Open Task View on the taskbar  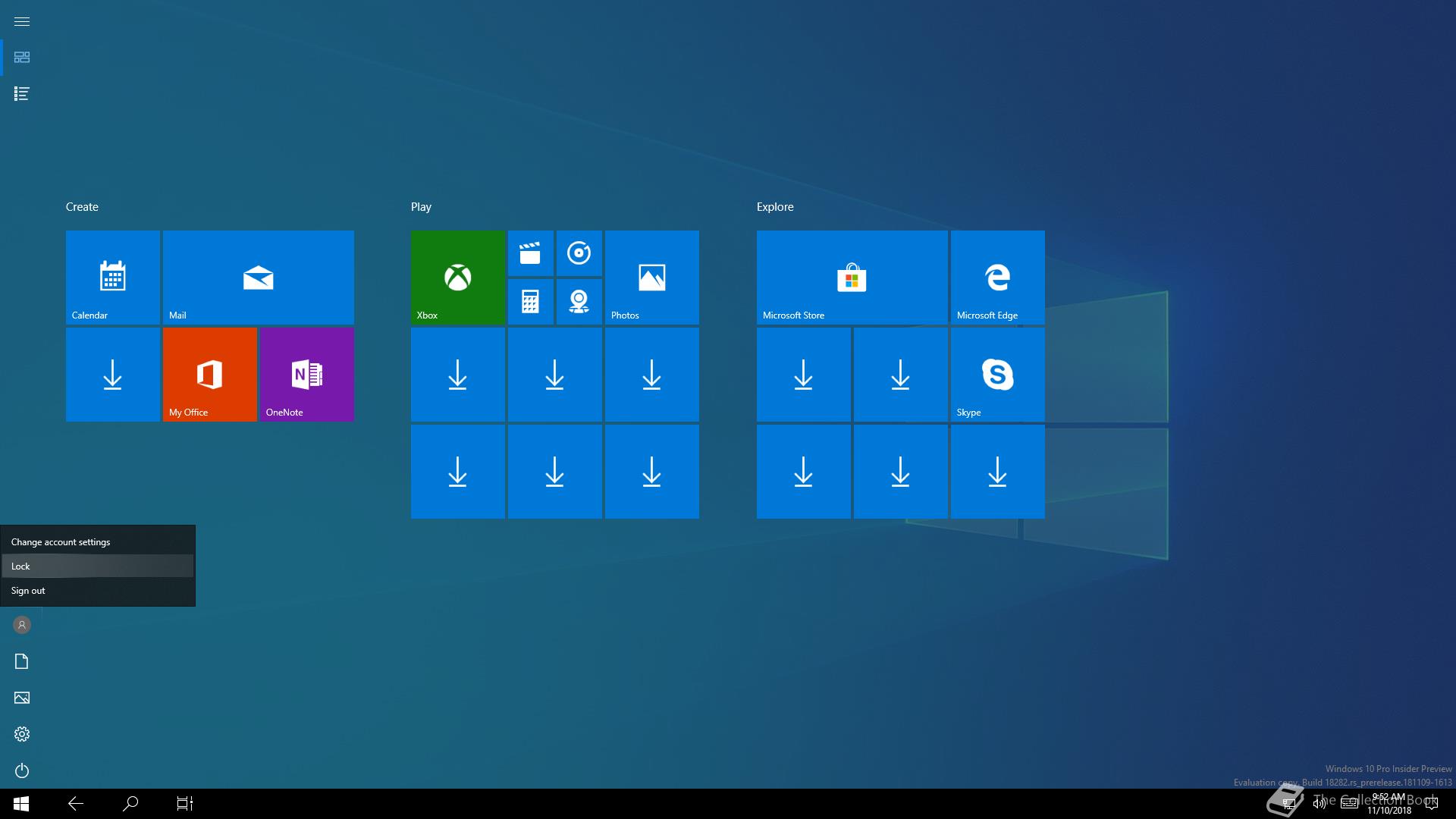click(x=185, y=804)
